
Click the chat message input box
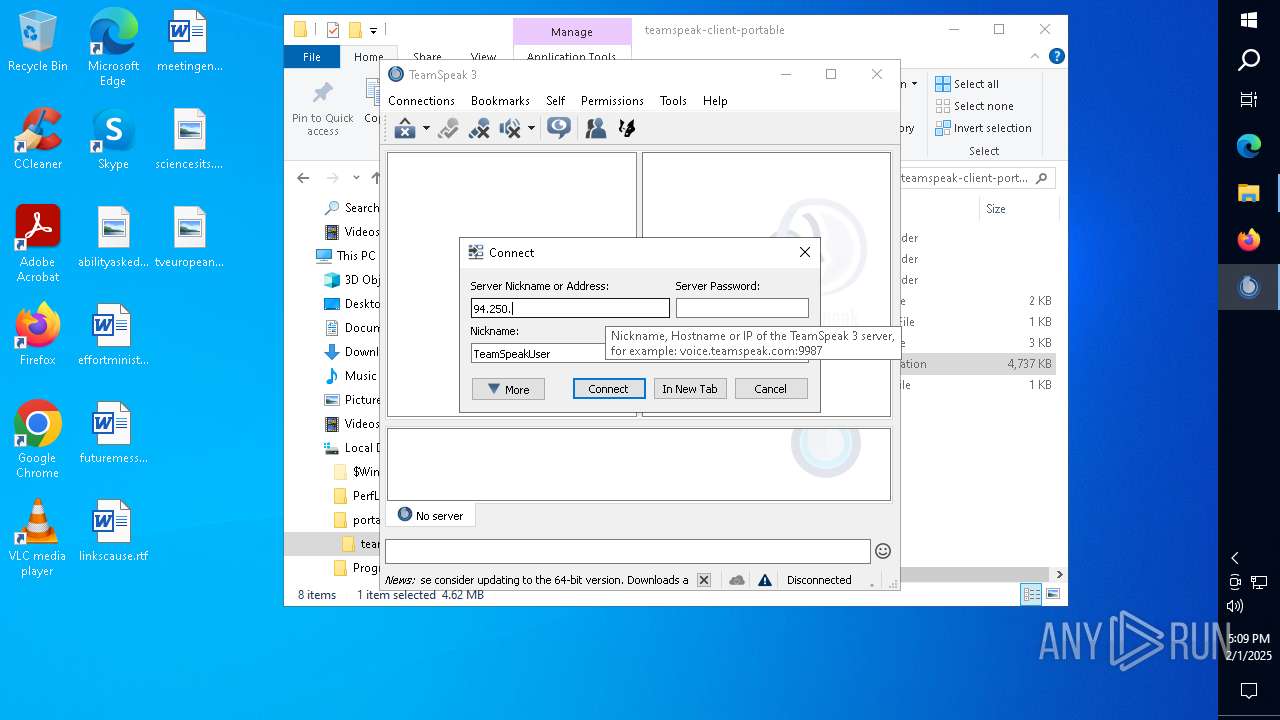(628, 551)
